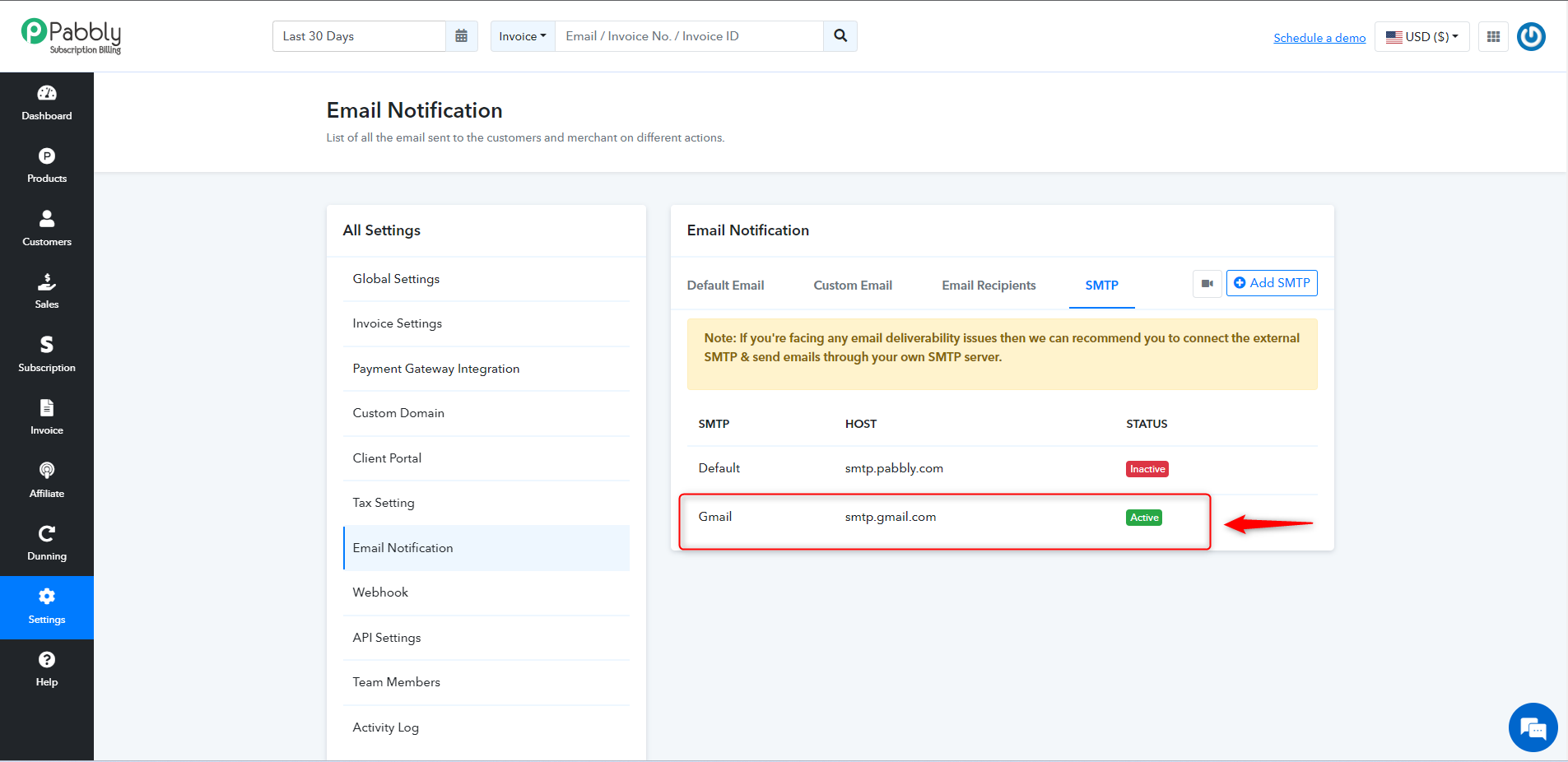The width and height of the screenshot is (1568, 762).
Task: Click the search magnifier button
Action: (840, 36)
